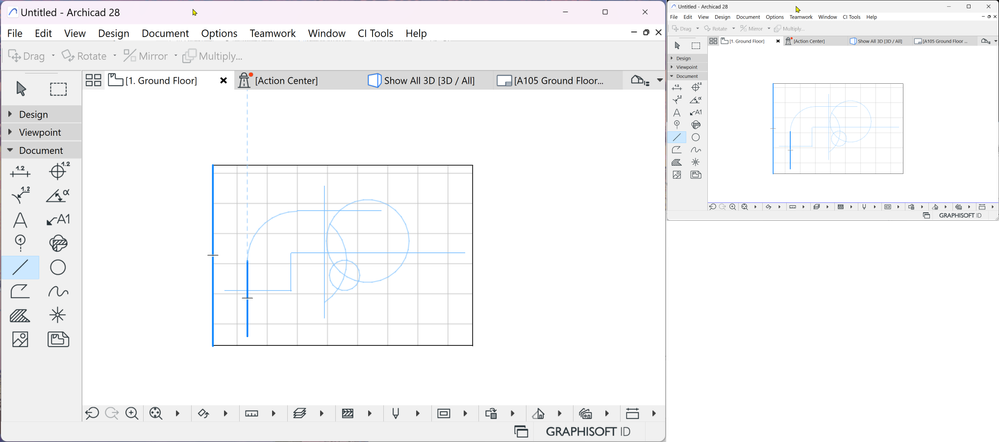This screenshot has width=999, height=442.
Task: Open the Rotate dropdown arrow
Action: pos(115,56)
